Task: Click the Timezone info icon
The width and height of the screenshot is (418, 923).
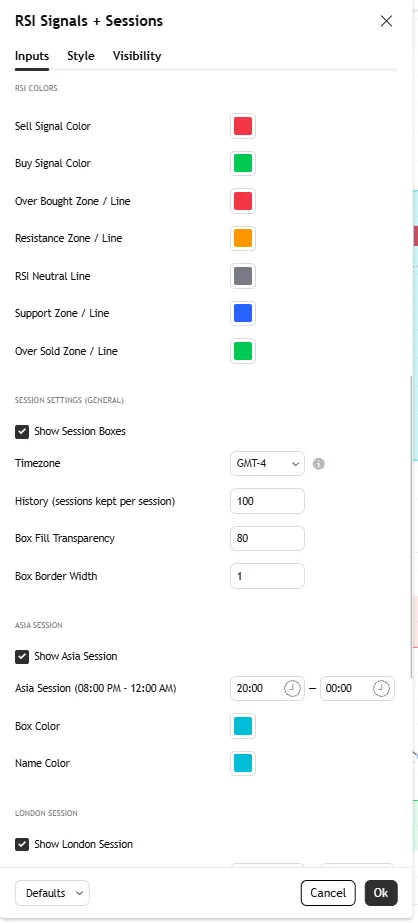Action: [x=319, y=464]
